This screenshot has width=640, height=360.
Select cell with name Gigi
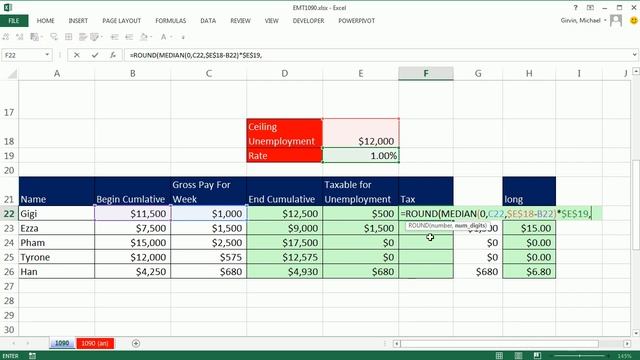pos(56,213)
